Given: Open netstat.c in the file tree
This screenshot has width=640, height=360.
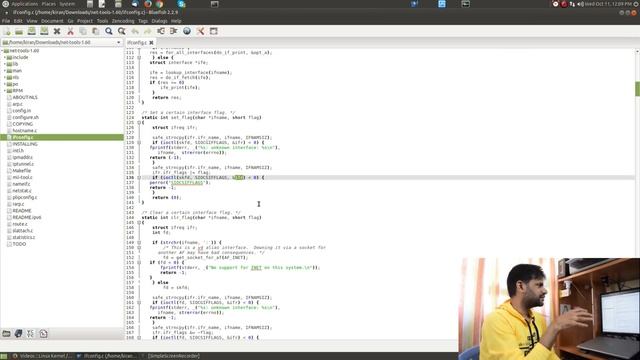Looking at the screenshot, I should pyautogui.click(x=22, y=191).
